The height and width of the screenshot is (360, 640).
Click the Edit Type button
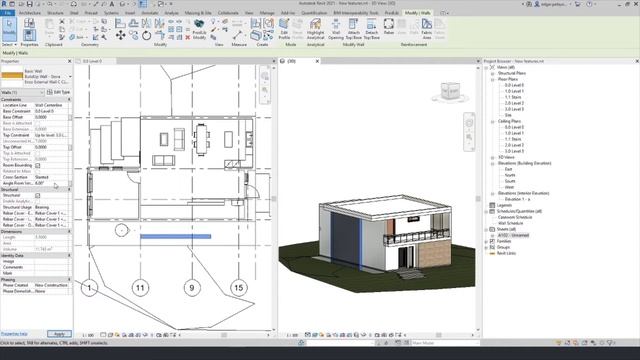[x=59, y=93]
